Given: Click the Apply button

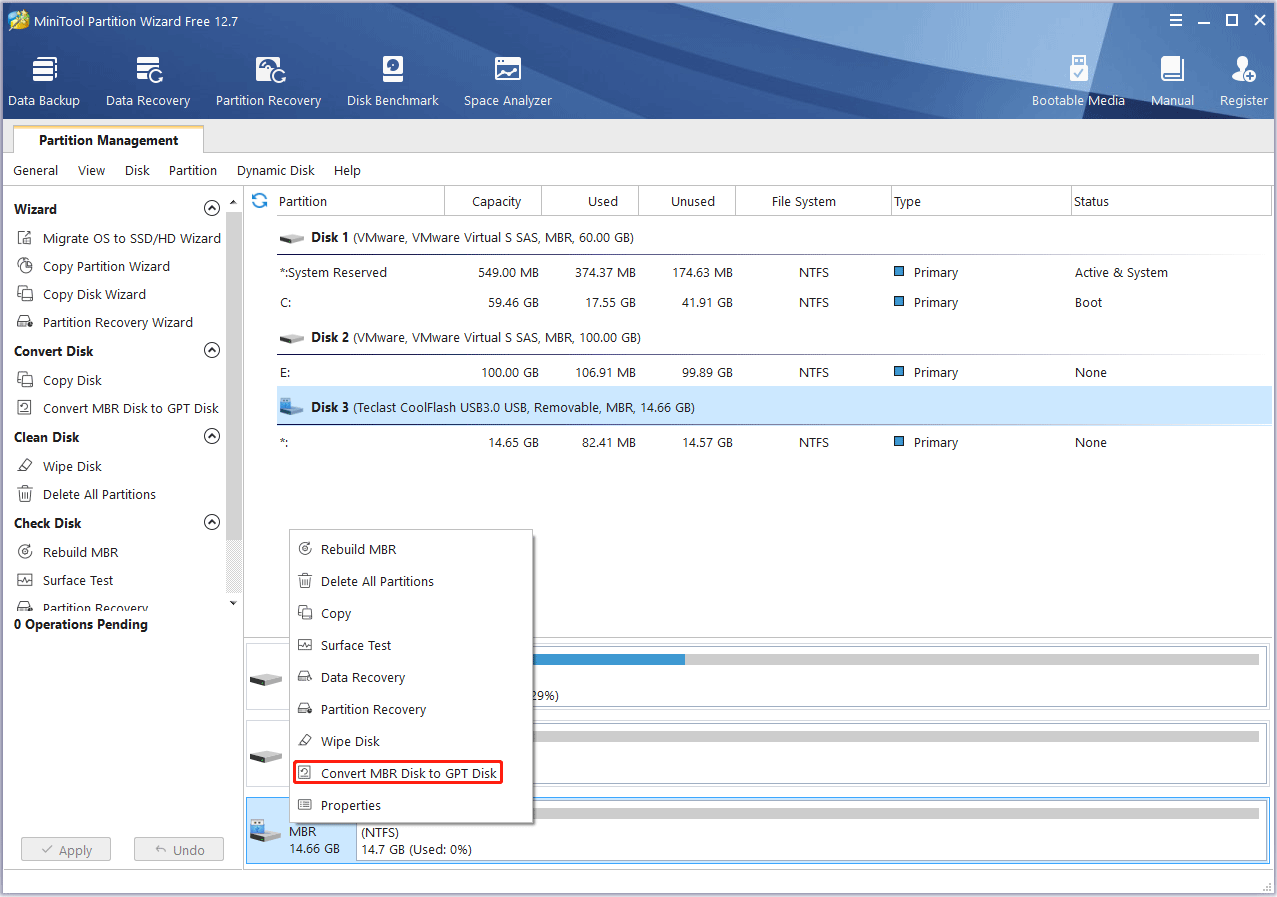Looking at the screenshot, I should (65, 849).
